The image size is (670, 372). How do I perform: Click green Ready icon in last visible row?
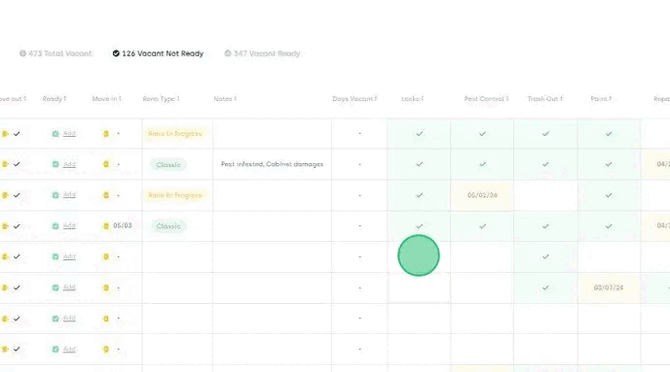(x=56, y=349)
